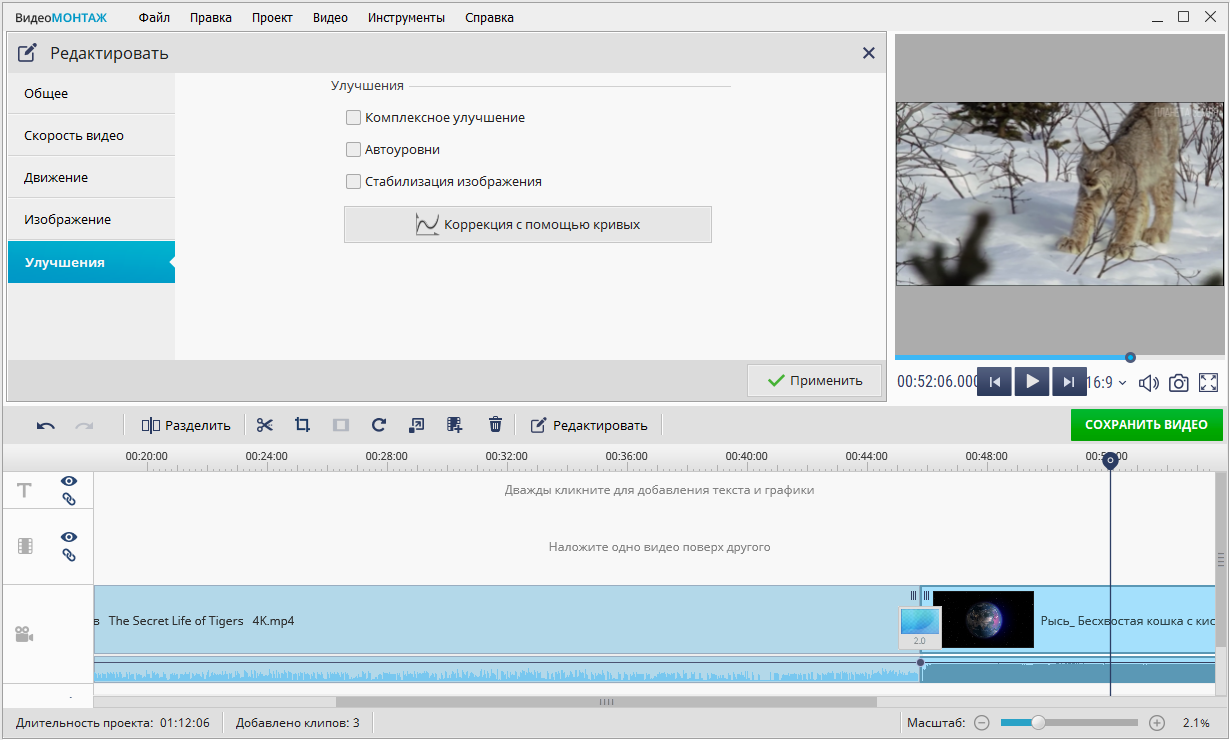This screenshot has height=740, width=1230.
Task: Open fullscreen preview mode
Action: [1208, 382]
